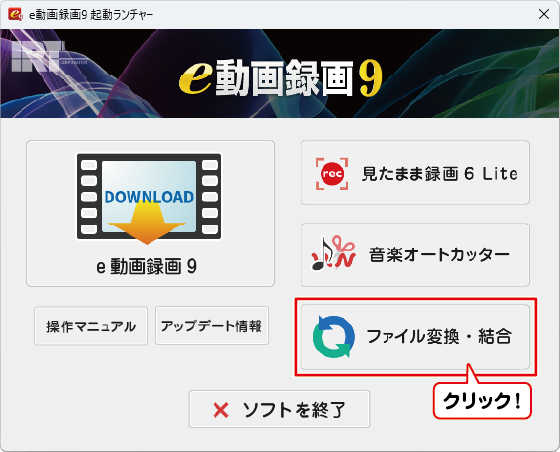Click the title bar text 起動ランチャー
This screenshot has height=452, width=560.
click(x=121, y=15)
